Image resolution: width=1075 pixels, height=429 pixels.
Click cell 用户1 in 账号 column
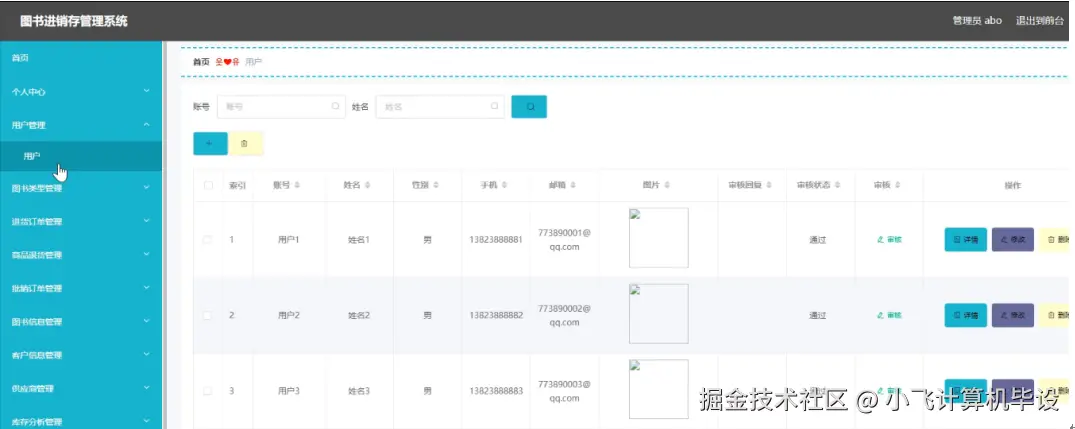pyautogui.click(x=289, y=240)
